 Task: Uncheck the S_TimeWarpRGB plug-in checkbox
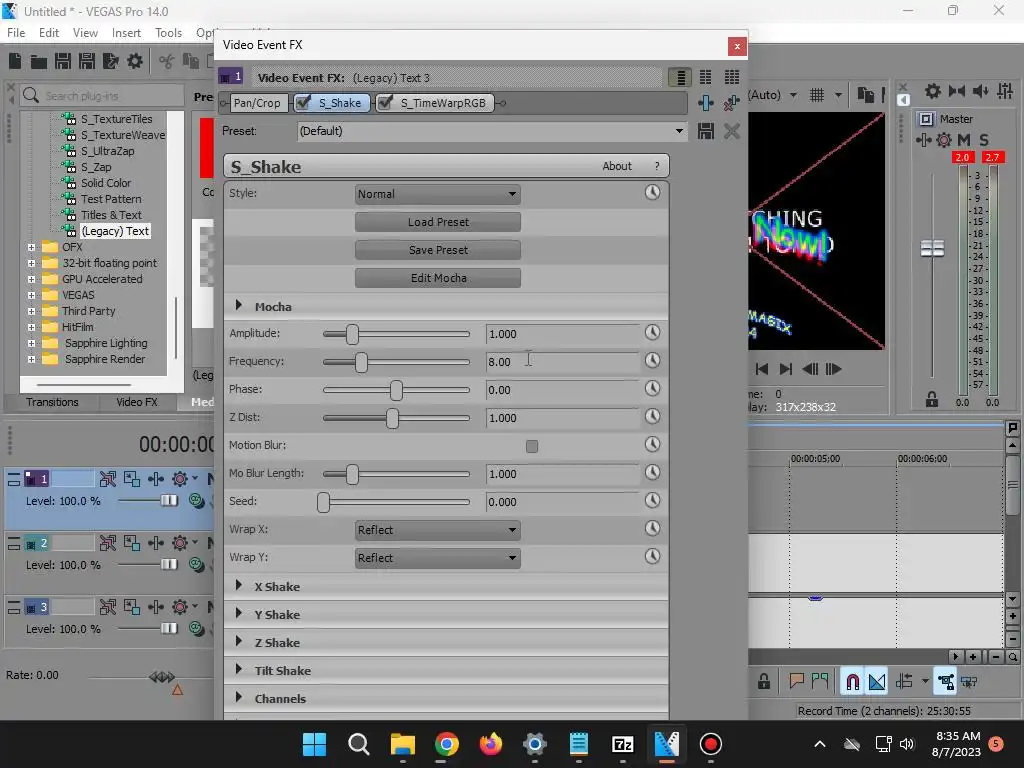(385, 103)
